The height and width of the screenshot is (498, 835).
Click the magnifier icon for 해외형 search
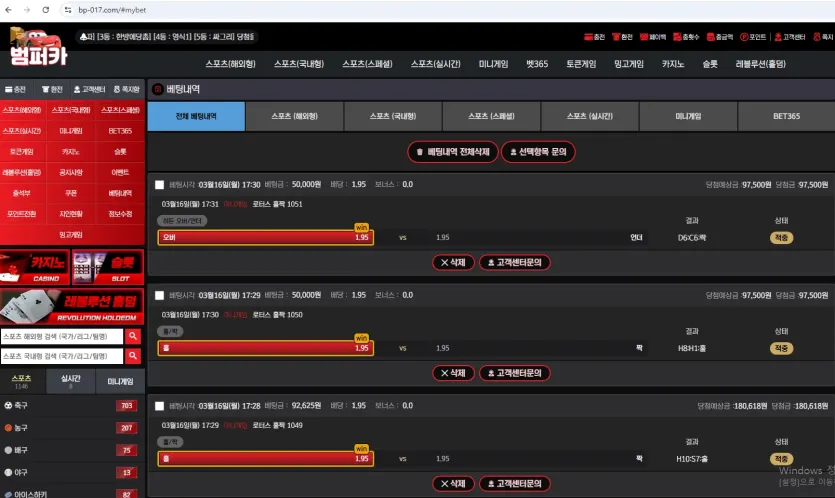133,336
